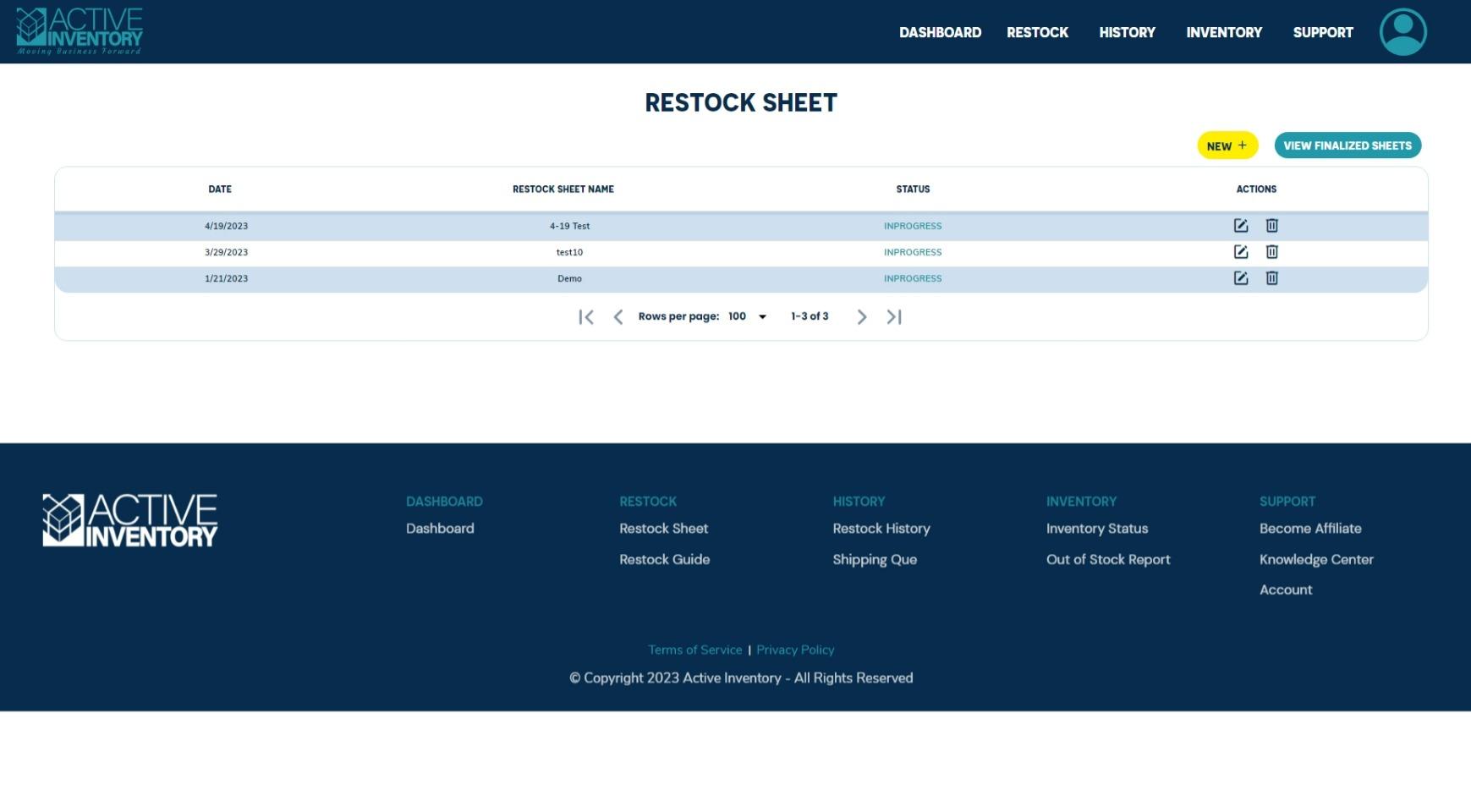Screen dimensions: 1471x812
Task: Open the Out of Stock Report link
Action: [x=1107, y=559]
